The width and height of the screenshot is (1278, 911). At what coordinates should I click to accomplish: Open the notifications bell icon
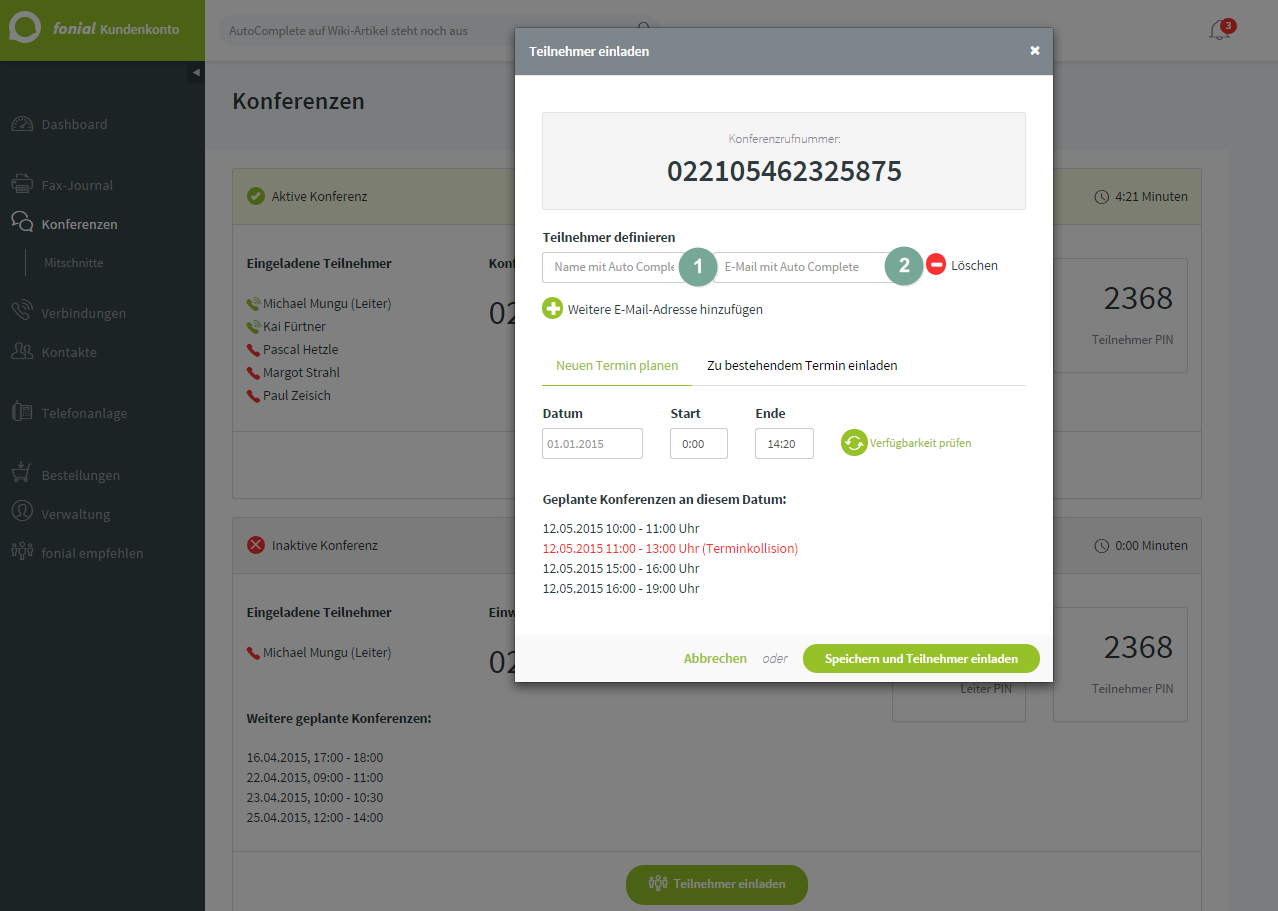pos(1219,30)
